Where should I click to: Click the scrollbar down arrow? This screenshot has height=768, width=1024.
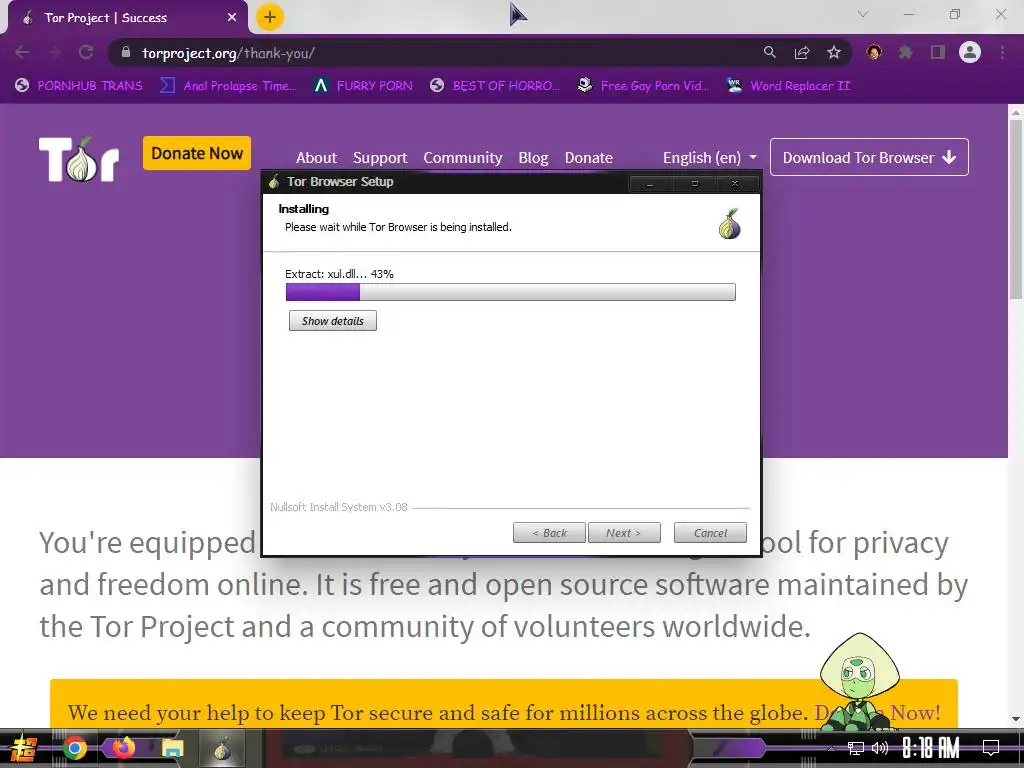pos(1016,719)
